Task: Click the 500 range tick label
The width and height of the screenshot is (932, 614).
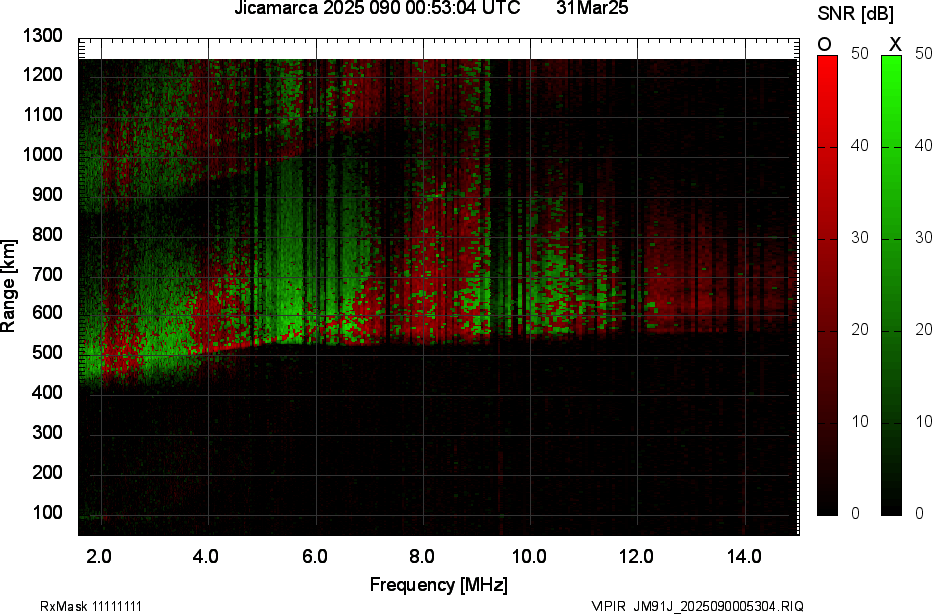Action: [x=46, y=353]
